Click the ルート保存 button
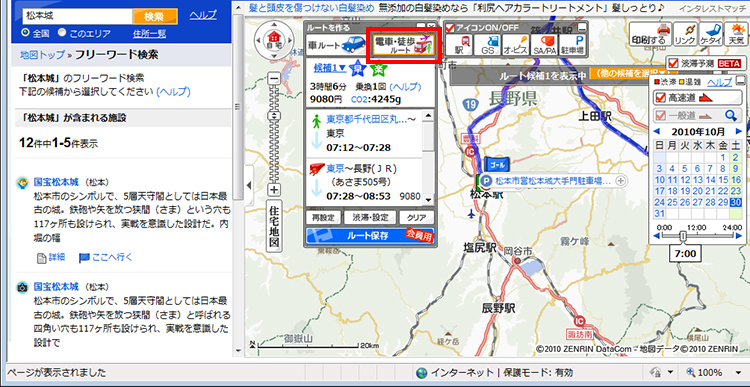This screenshot has width=750, height=387. (369, 235)
